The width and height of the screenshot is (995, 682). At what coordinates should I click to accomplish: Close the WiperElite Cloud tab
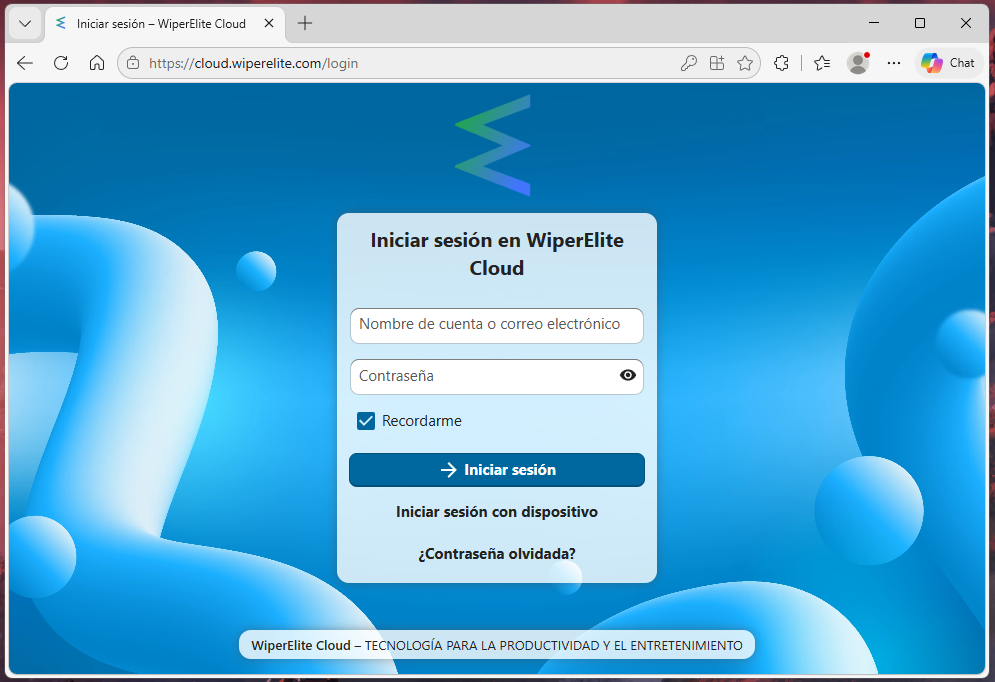(x=269, y=23)
